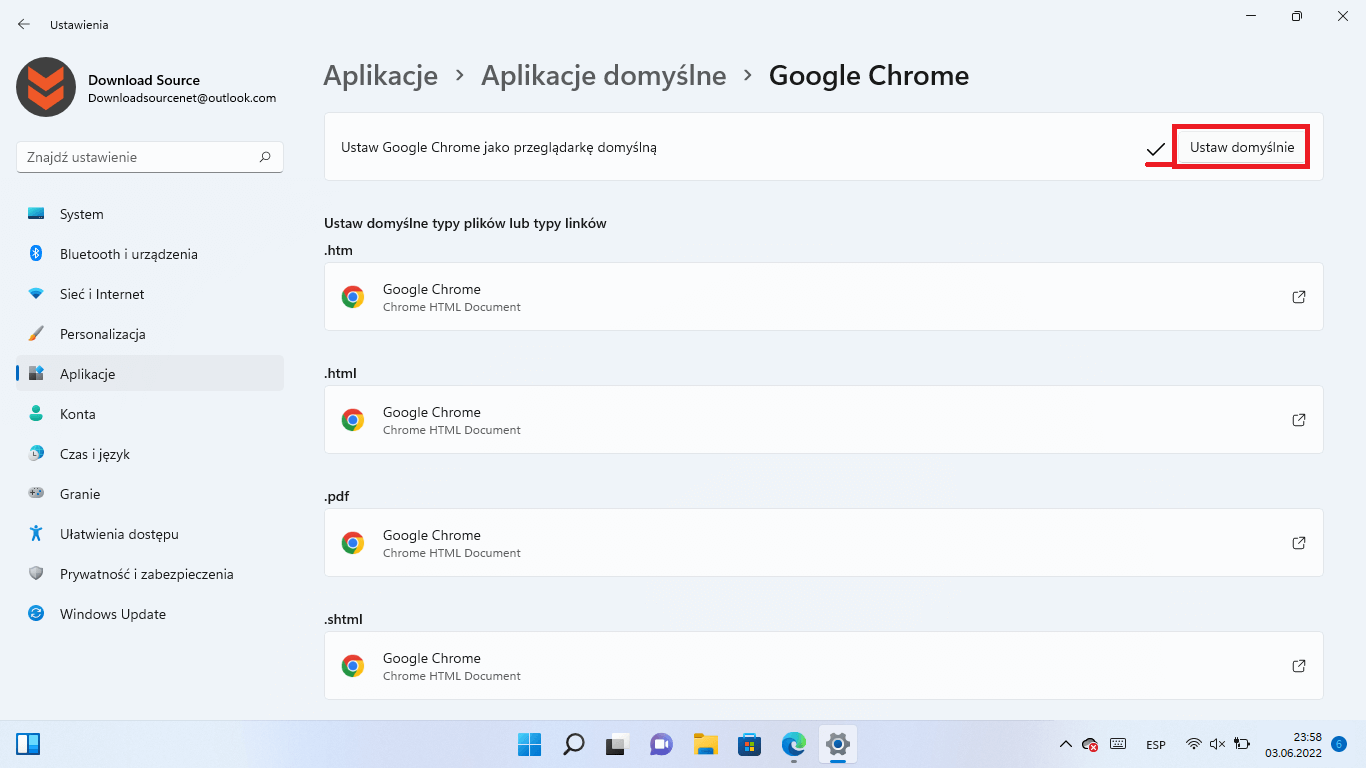Open Personalizacja settings
1366x768 pixels.
point(150,334)
